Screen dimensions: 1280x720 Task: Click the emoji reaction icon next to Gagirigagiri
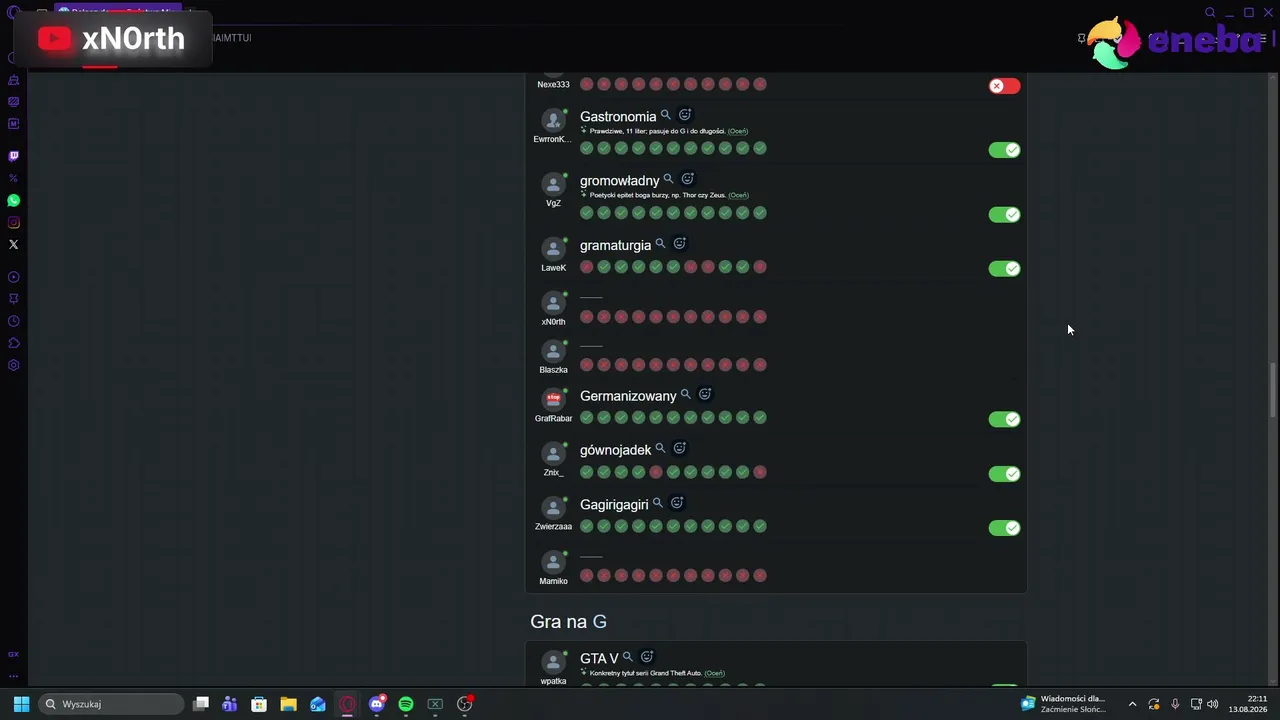click(677, 503)
